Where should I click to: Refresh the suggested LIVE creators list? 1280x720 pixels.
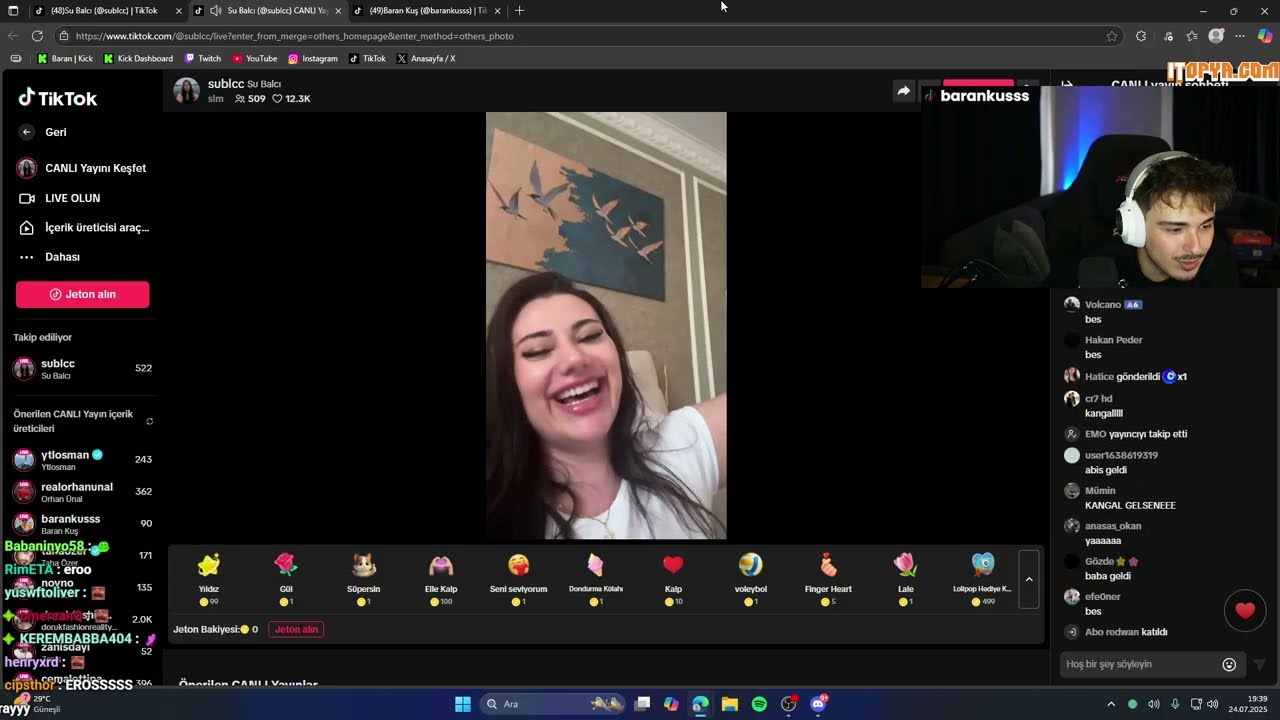point(150,421)
